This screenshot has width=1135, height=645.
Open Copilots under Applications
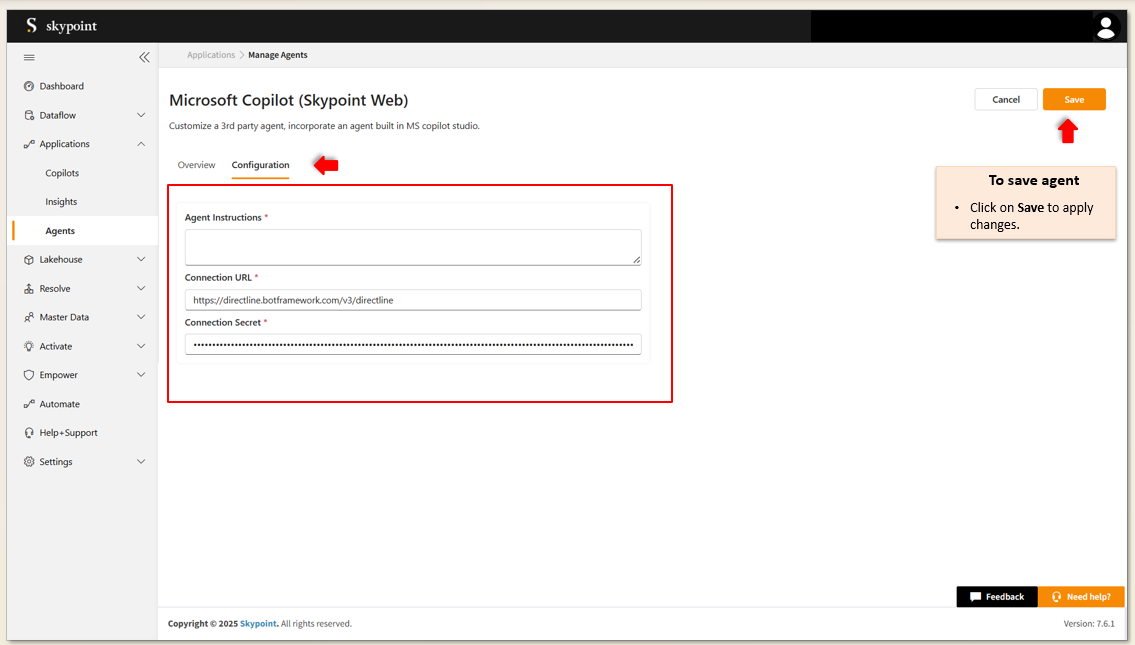[62, 173]
